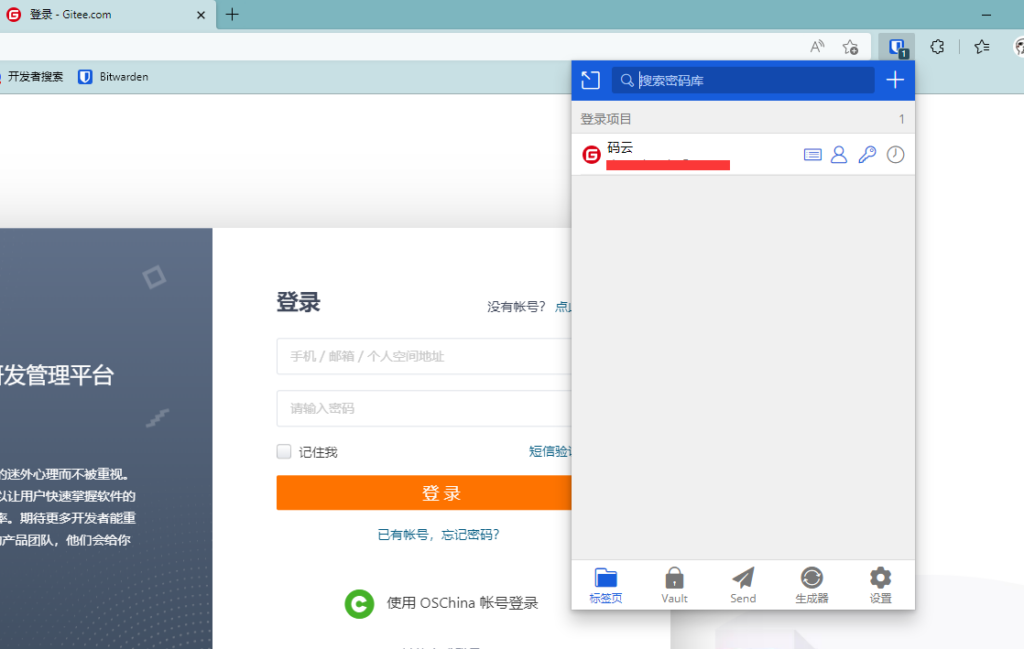The height and width of the screenshot is (649, 1024).
Task: View the 码云 login item details
Action: point(813,155)
